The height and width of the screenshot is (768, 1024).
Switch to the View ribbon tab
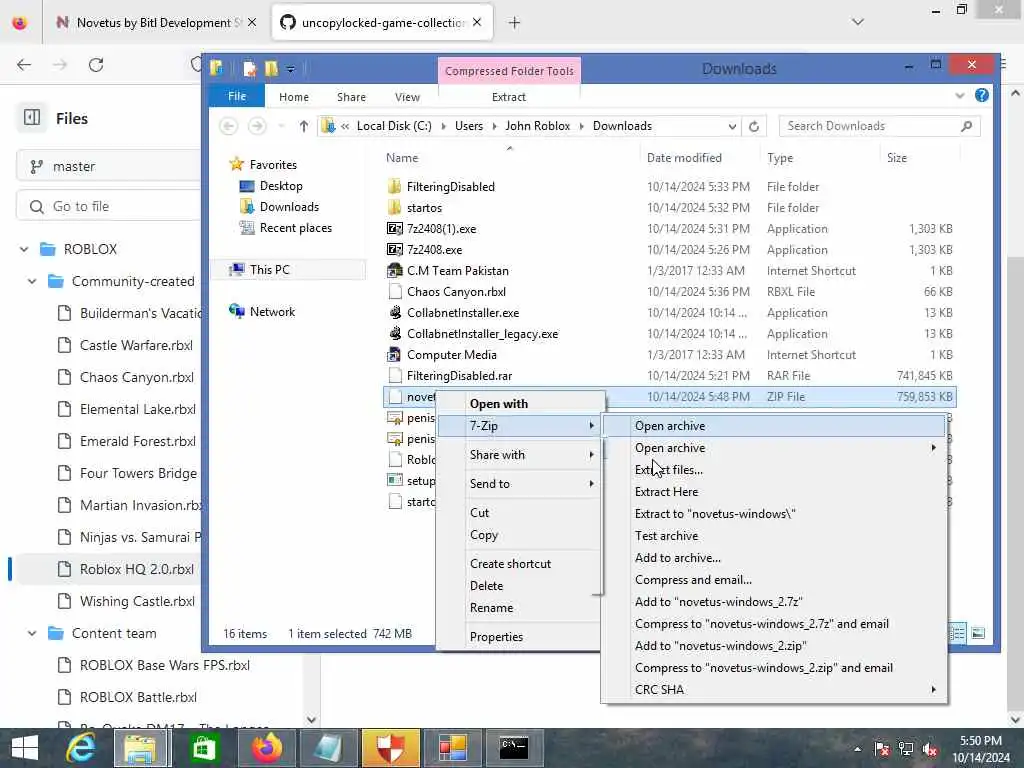click(408, 97)
